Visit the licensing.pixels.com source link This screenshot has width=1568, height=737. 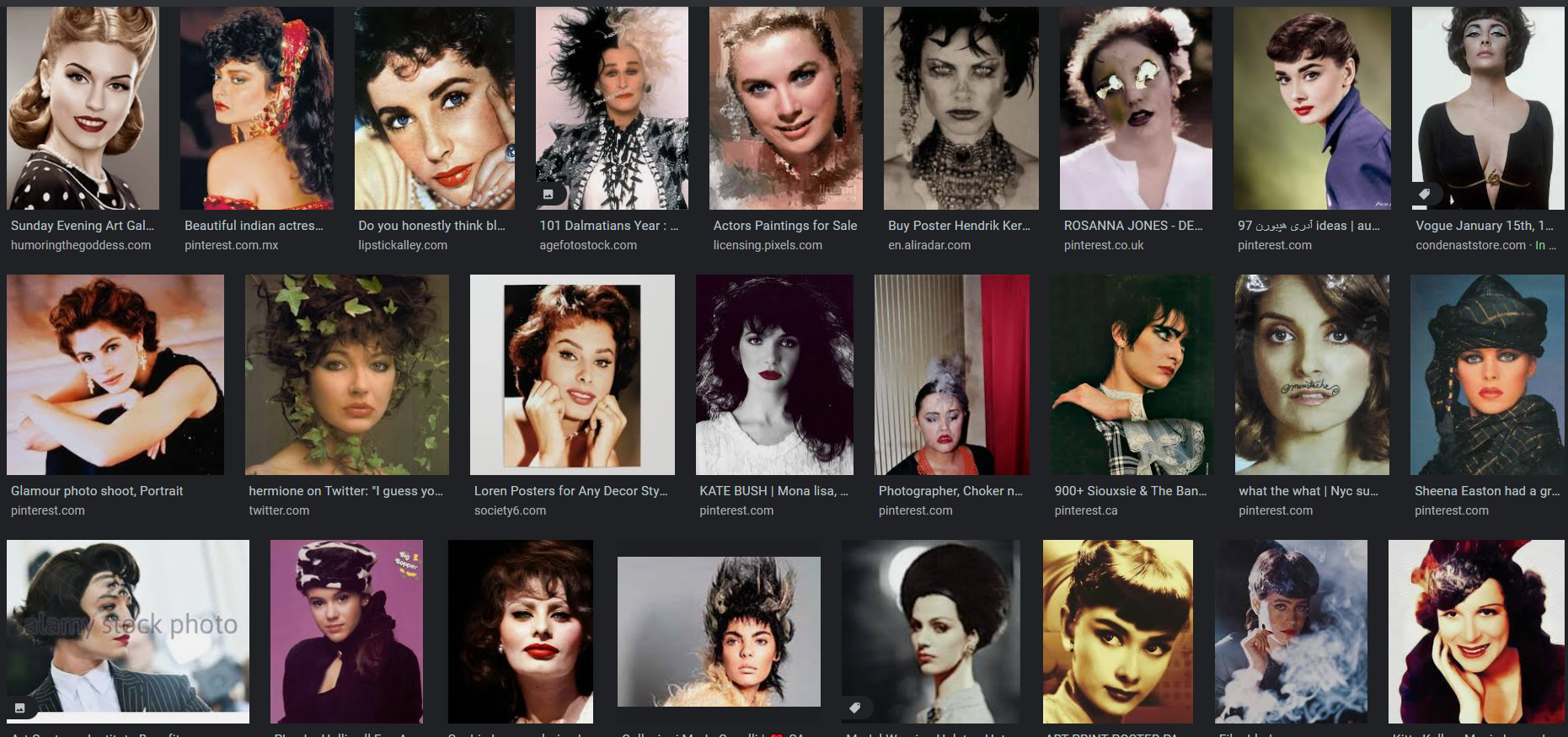click(768, 245)
